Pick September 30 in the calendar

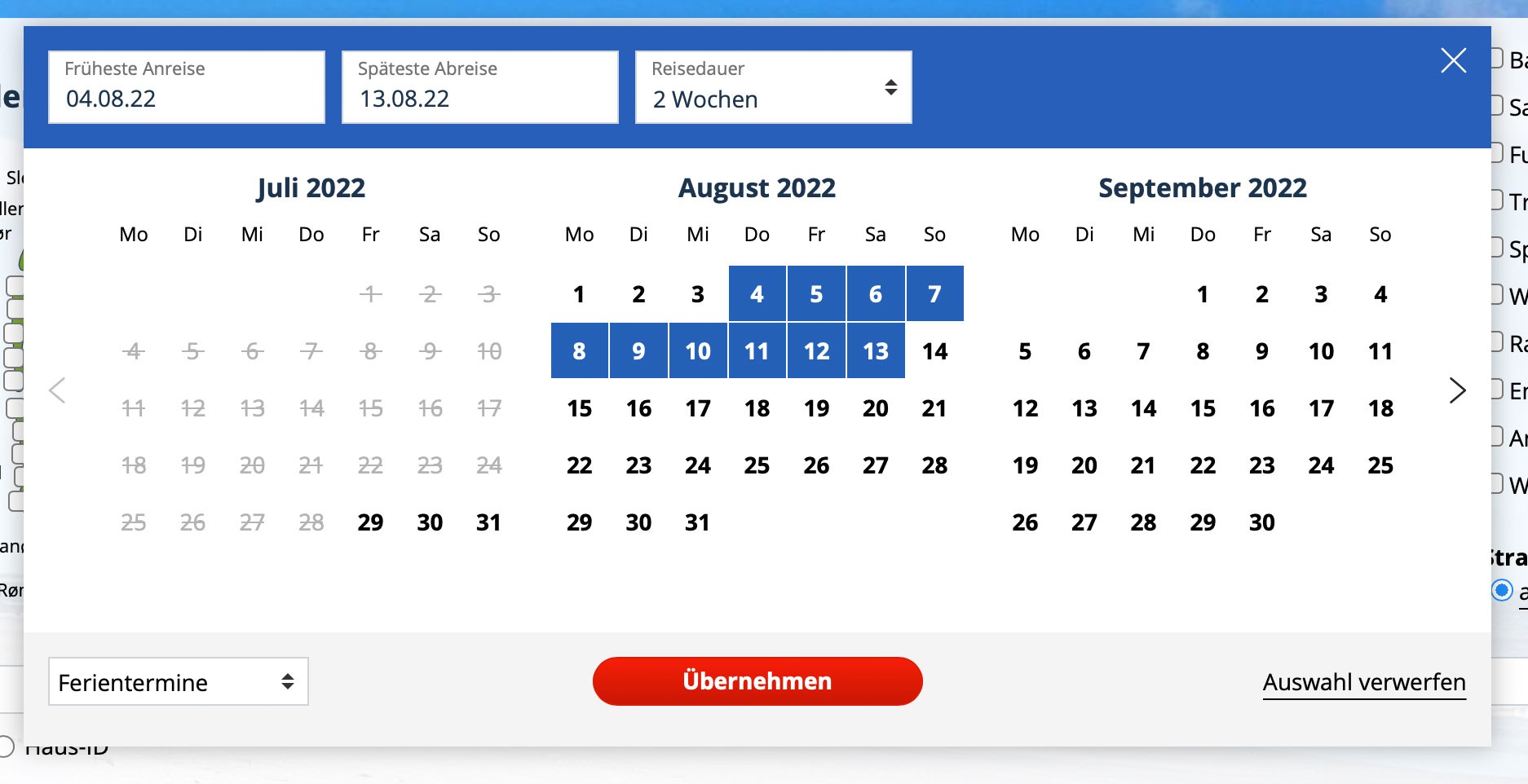point(1261,522)
